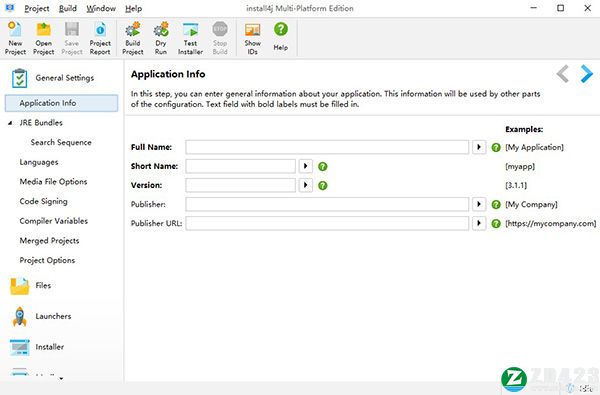Focus the Full Name text field

[327, 147]
